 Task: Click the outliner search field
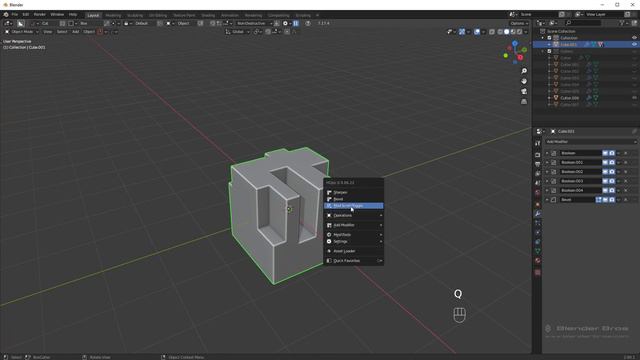pyautogui.click(x=584, y=23)
